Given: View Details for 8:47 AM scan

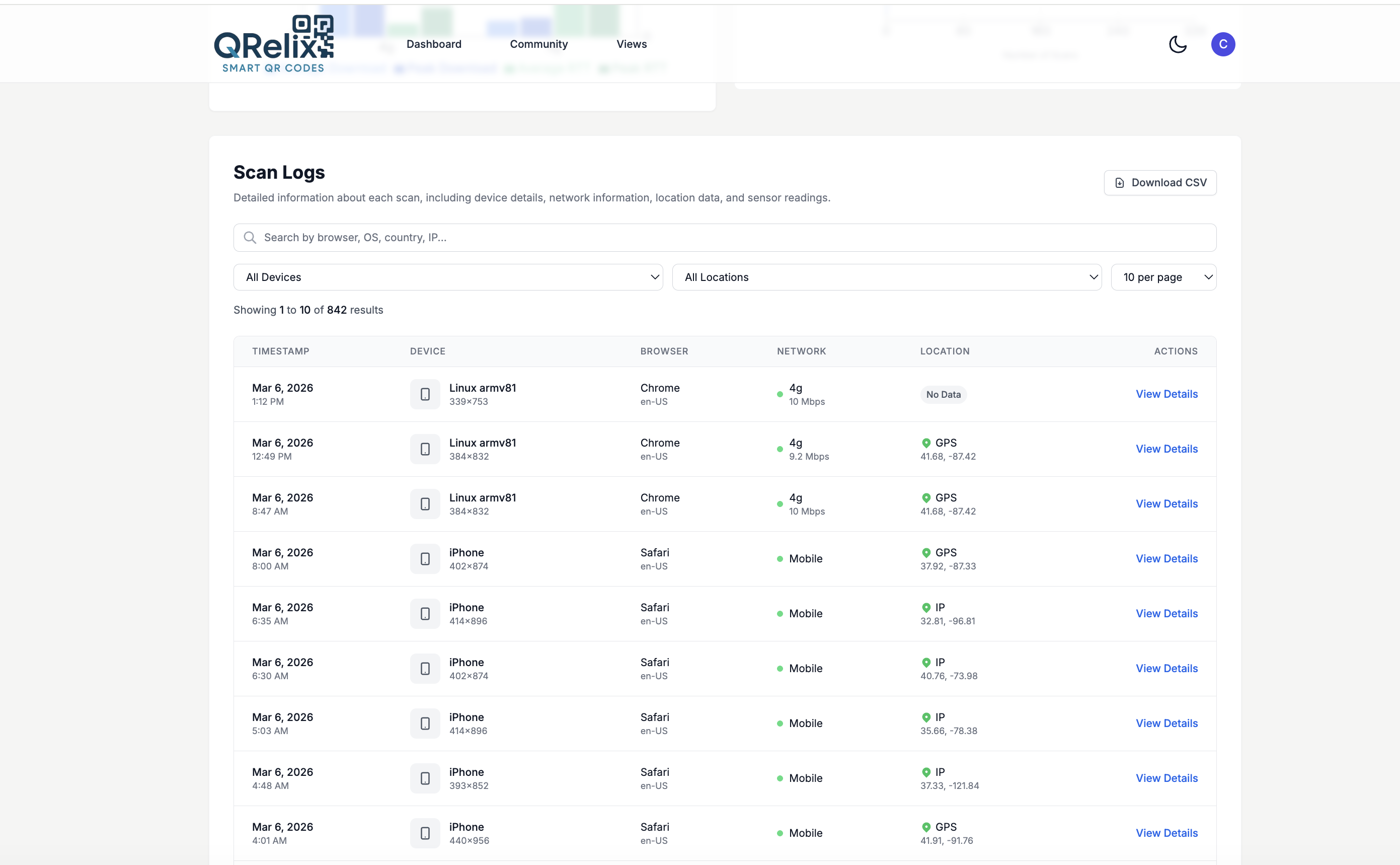Looking at the screenshot, I should coord(1166,504).
